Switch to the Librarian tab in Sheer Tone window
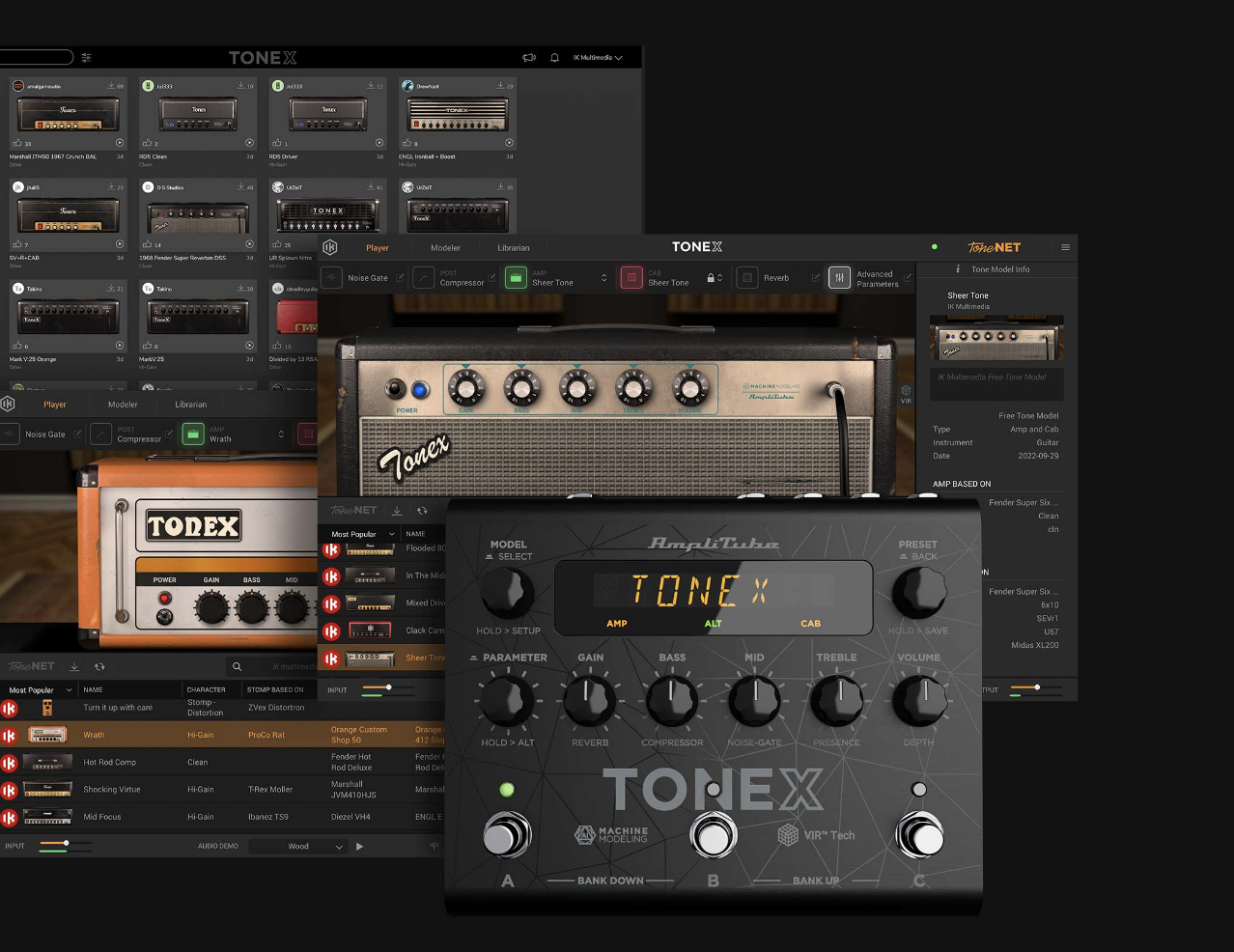The image size is (1234, 952). tap(513, 248)
